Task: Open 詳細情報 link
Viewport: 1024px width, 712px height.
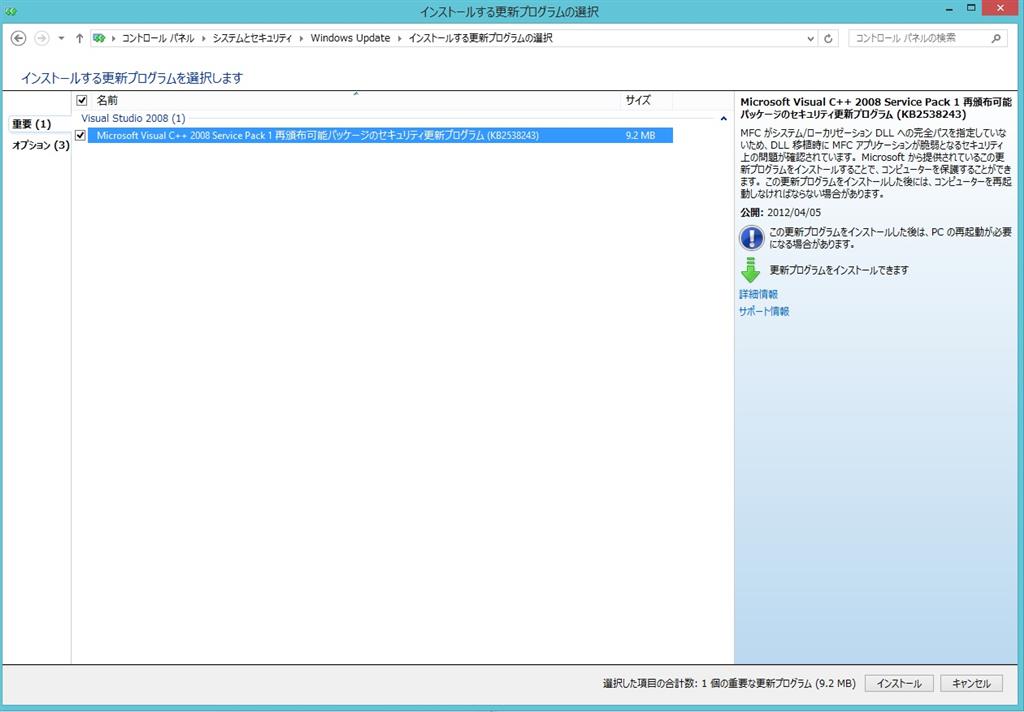Action: pyautogui.click(x=758, y=295)
